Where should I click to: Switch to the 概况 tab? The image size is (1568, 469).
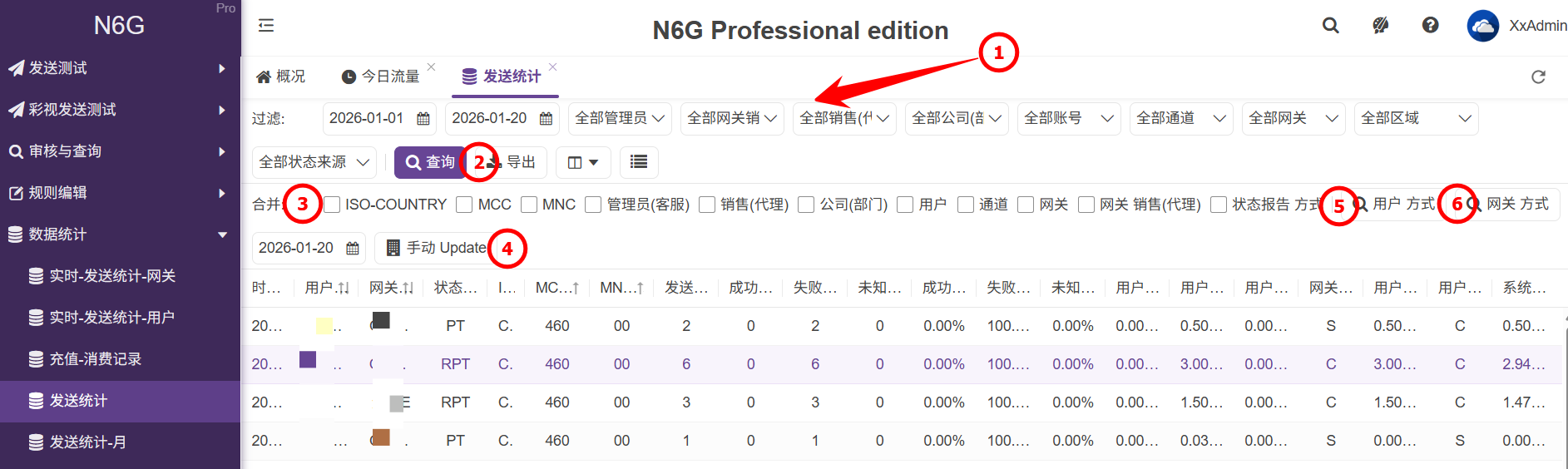pos(281,77)
